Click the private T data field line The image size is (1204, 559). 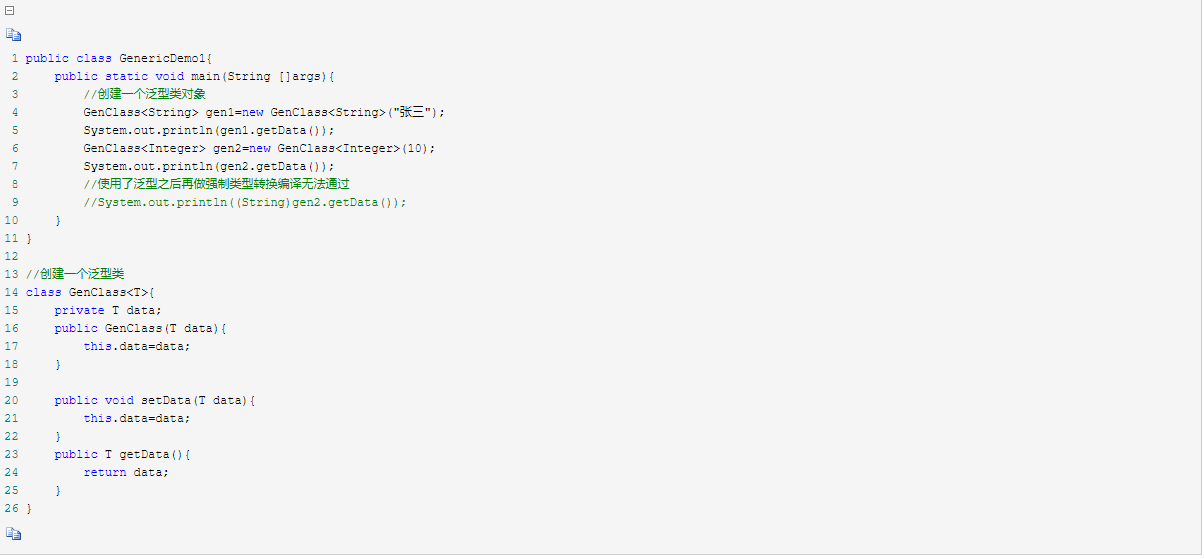point(108,310)
